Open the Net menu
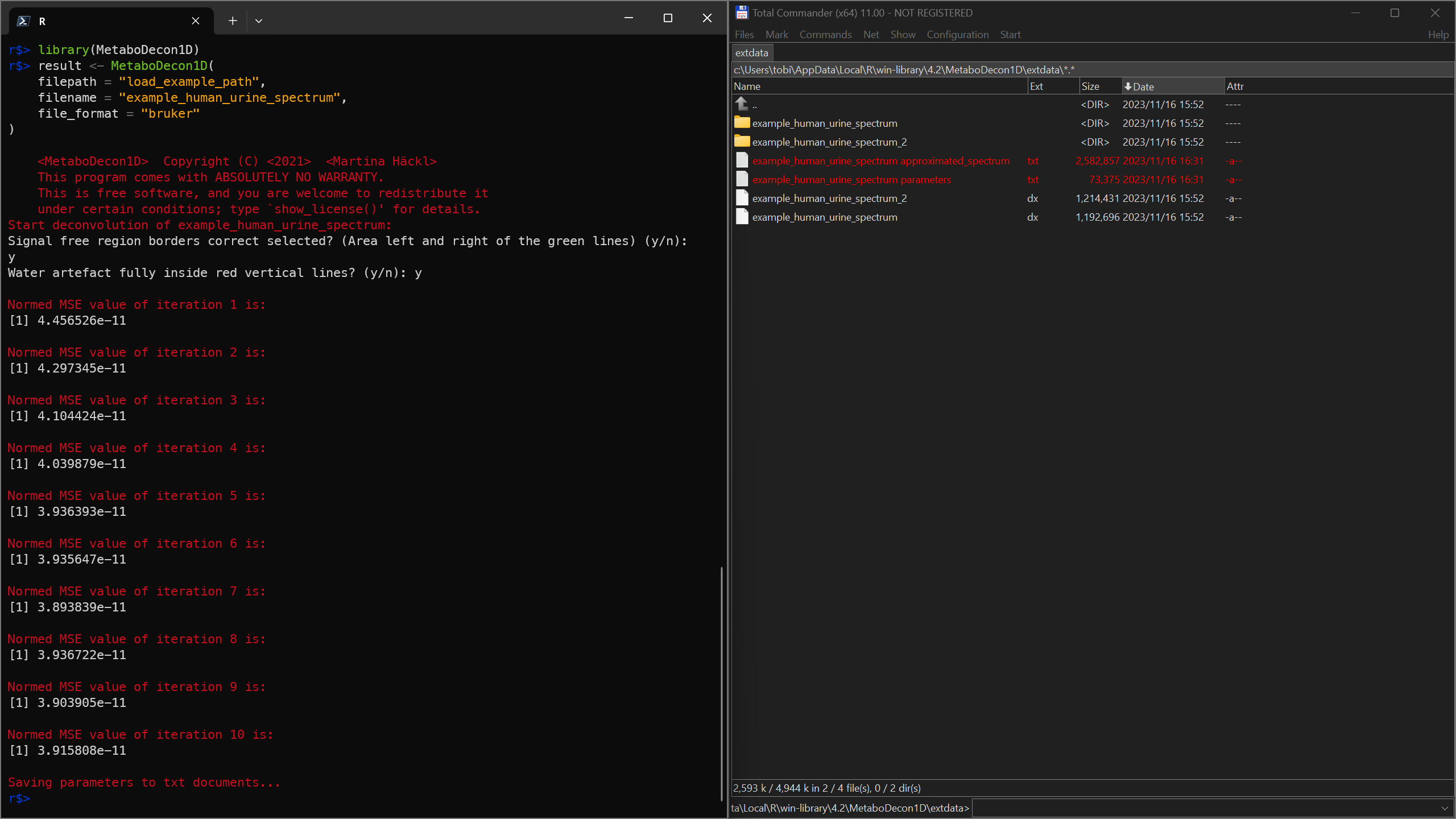 [871, 35]
